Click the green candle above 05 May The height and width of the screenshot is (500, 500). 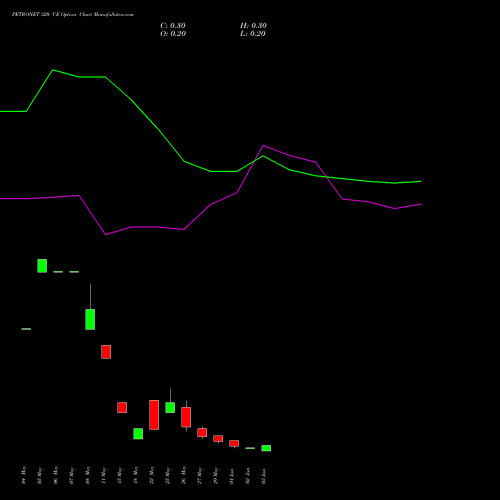coord(42,266)
